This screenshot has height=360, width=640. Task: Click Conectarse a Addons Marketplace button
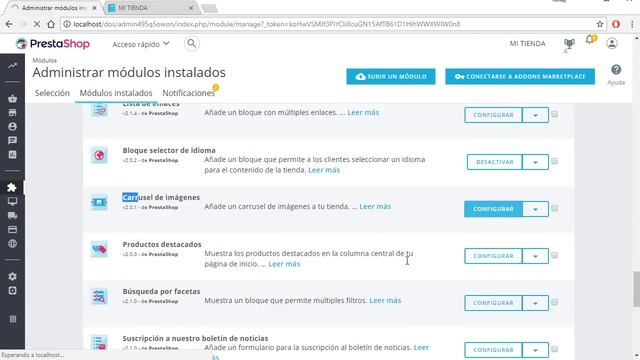coord(520,76)
